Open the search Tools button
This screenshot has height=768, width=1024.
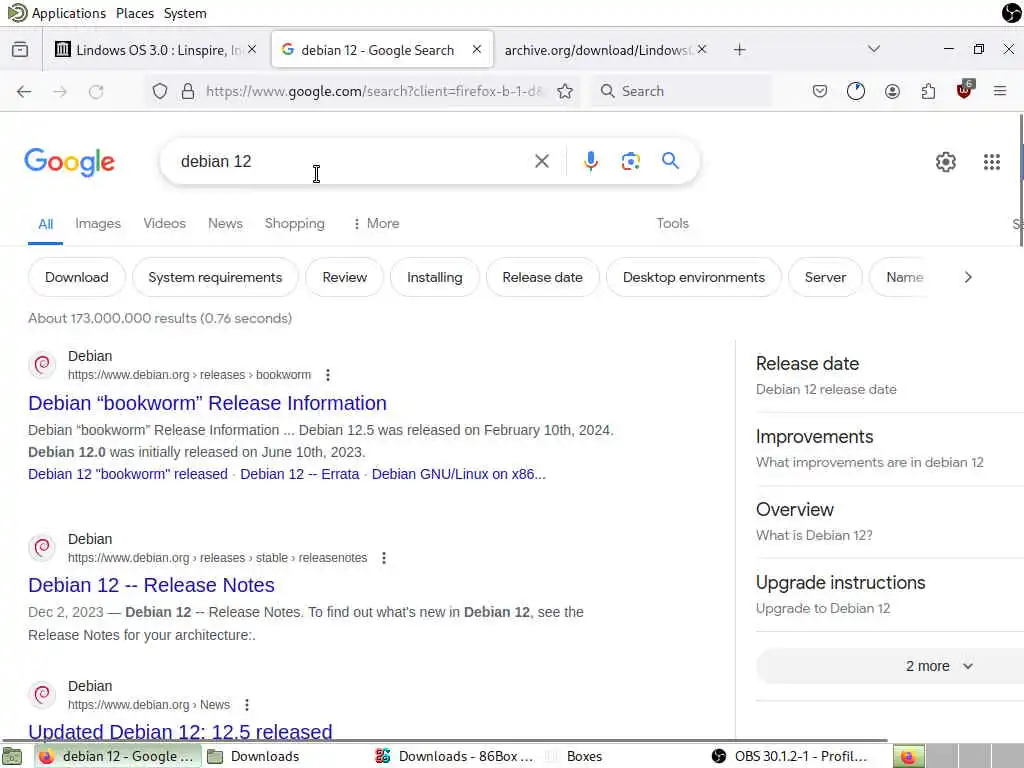tap(672, 223)
